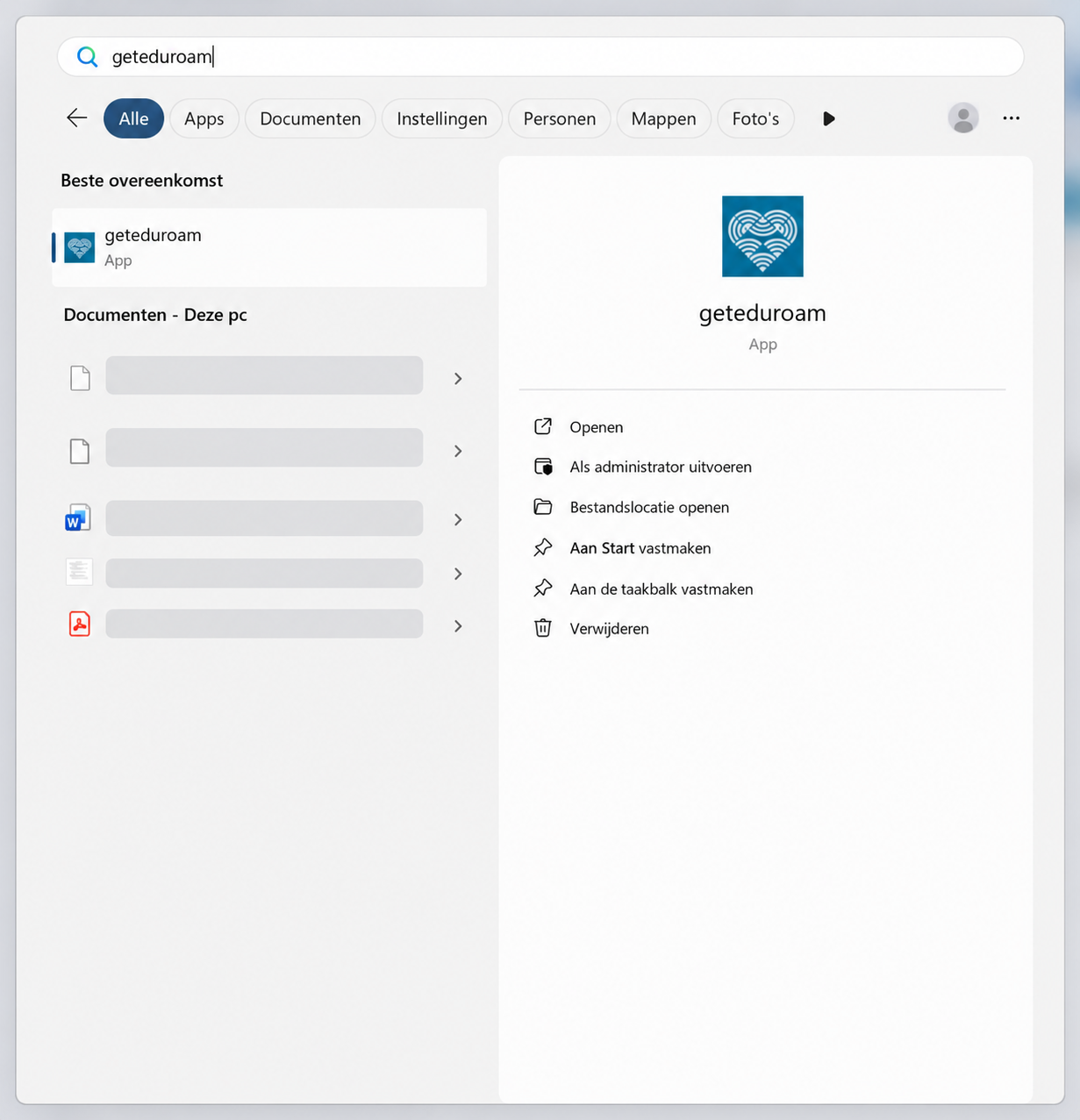
Task: Click the Documenten - Deze pc heading
Action: point(155,315)
